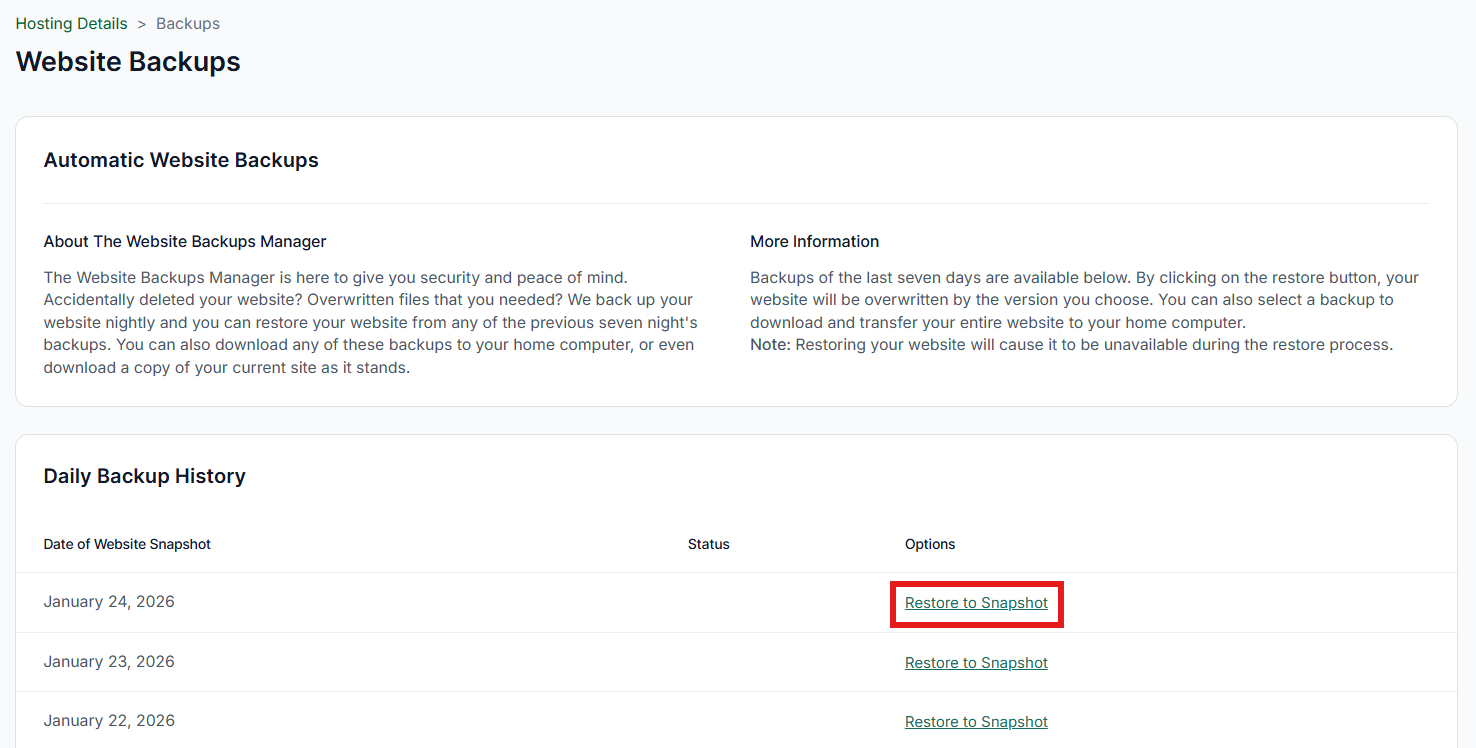Click Restore to Snapshot for January 22, 2026

(x=976, y=722)
